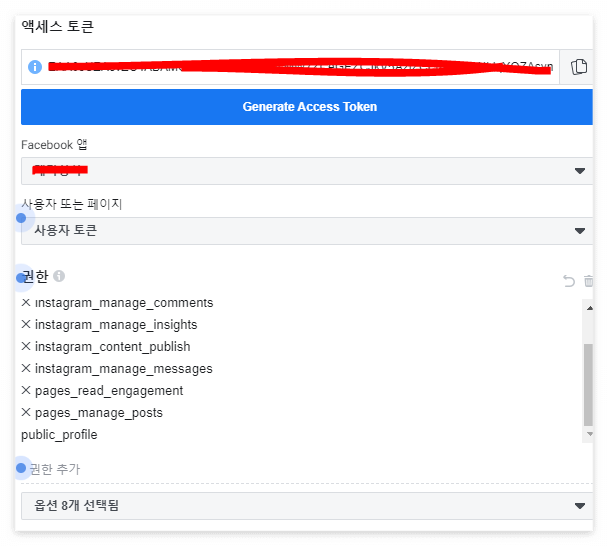
Task: Click the 권한 추가 label
Action: coord(55,469)
